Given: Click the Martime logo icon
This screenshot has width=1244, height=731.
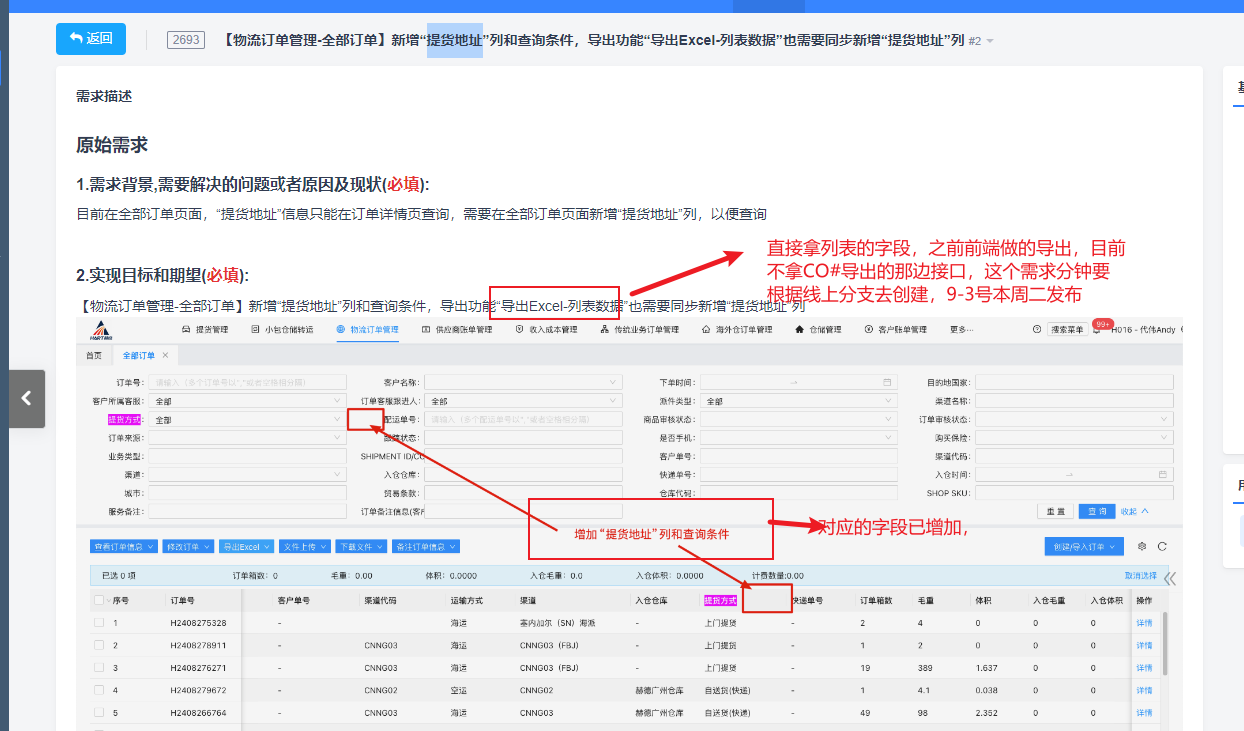Looking at the screenshot, I should coord(101,330).
